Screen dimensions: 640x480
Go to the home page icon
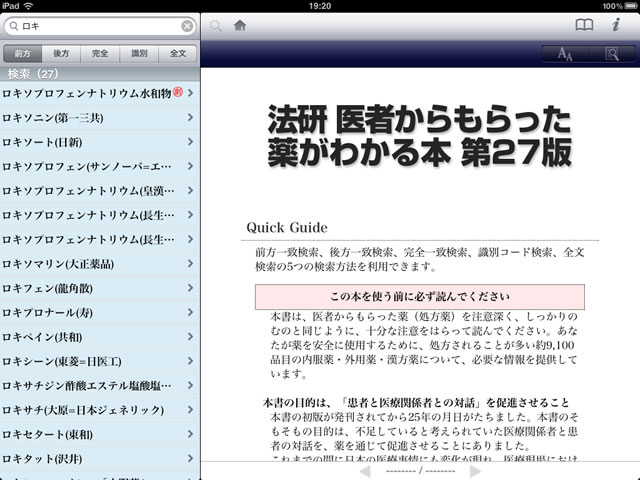[240, 26]
